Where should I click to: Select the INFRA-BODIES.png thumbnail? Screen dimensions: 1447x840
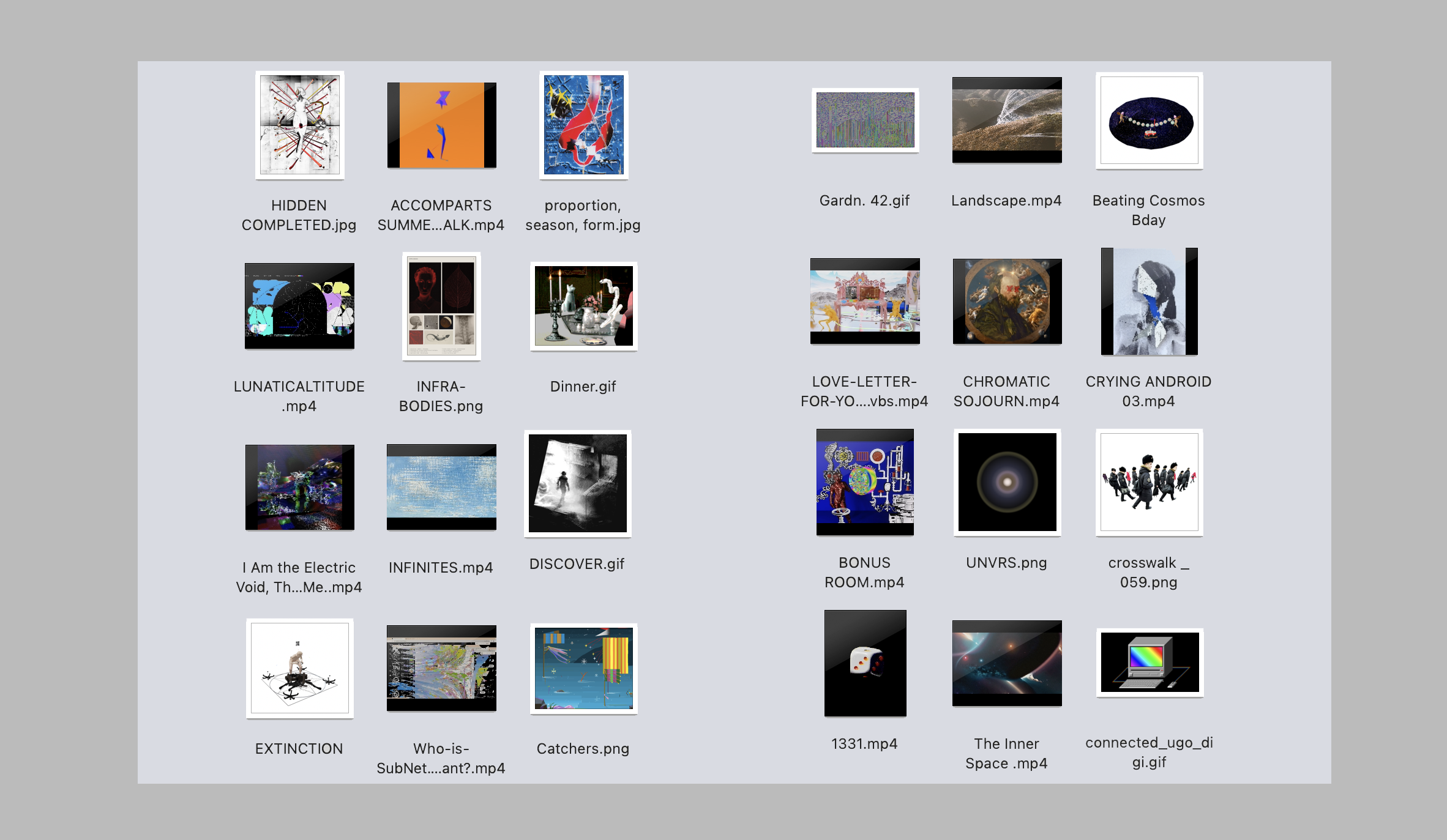click(x=441, y=306)
